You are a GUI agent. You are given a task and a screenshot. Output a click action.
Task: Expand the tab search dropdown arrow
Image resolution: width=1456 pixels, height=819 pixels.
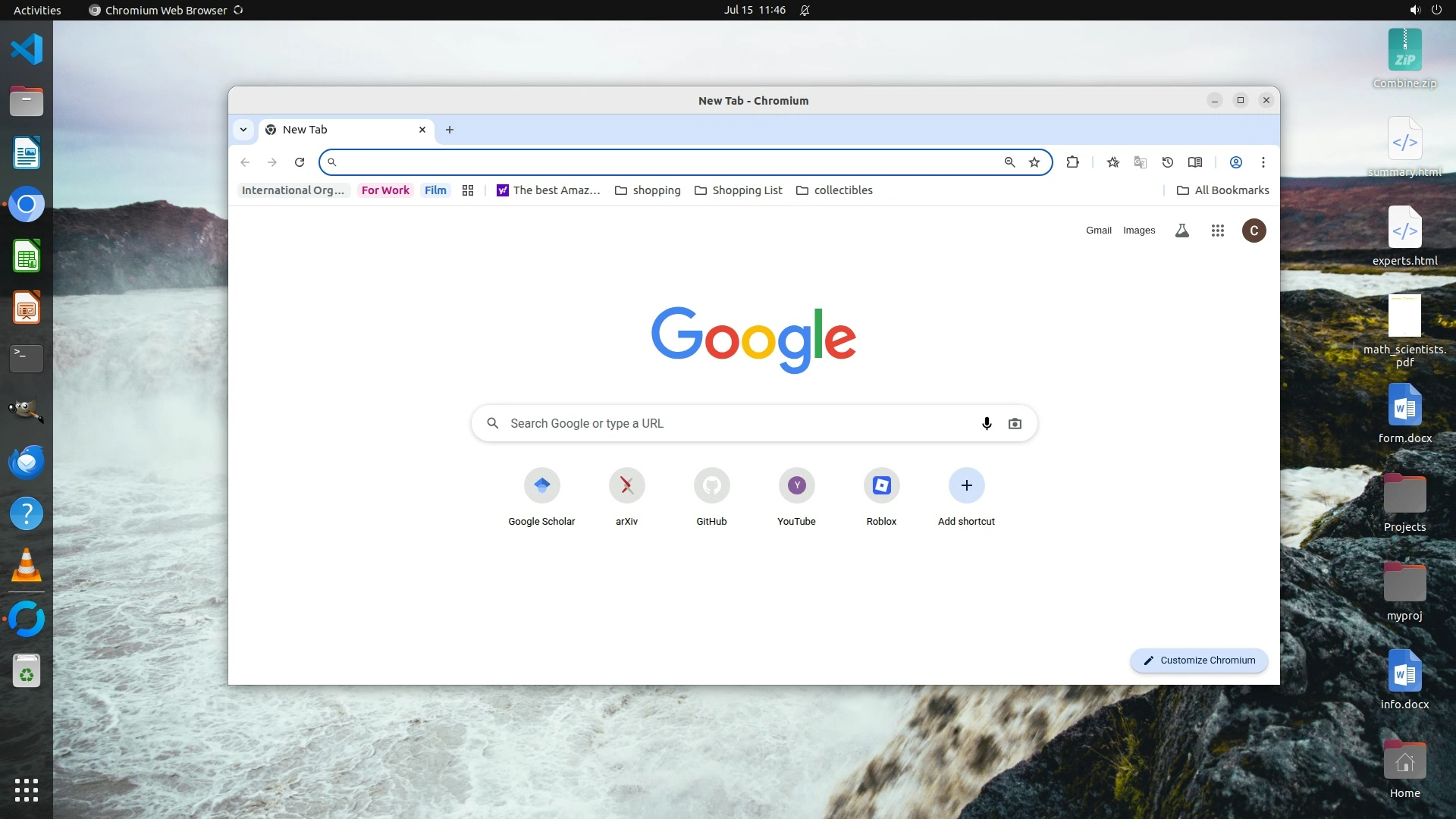243,130
